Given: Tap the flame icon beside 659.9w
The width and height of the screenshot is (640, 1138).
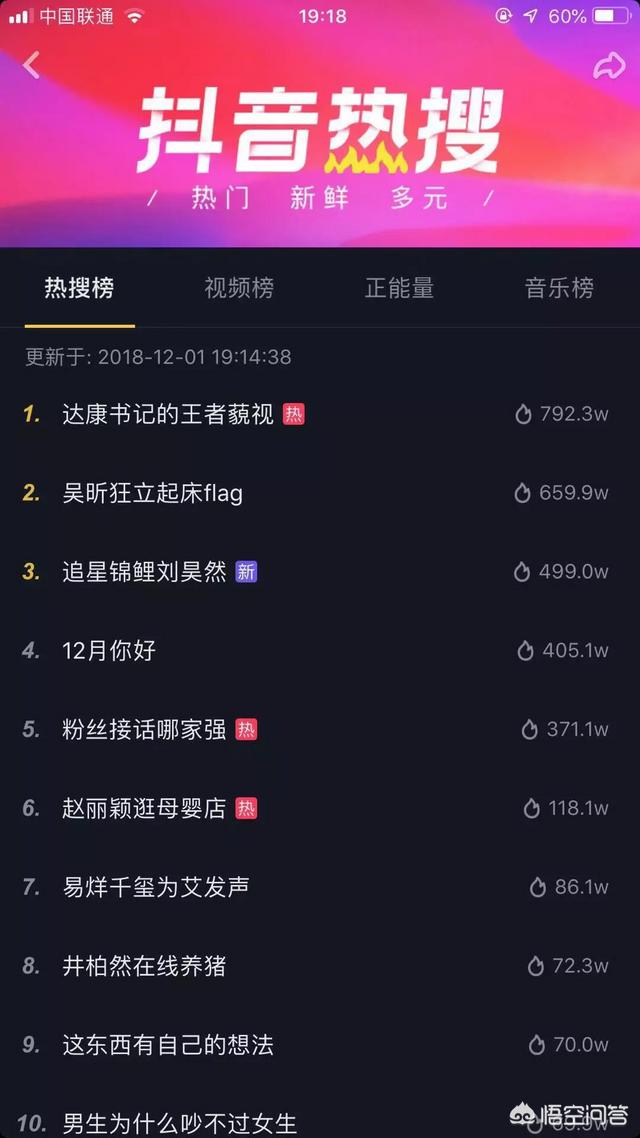Looking at the screenshot, I should [x=522, y=494].
